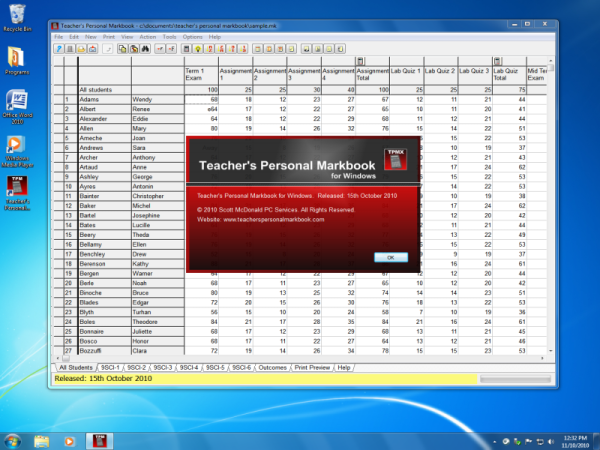Switch to the Outcomes tab
Image resolution: width=600 pixels, height=450 pixels.
[272, 367]
